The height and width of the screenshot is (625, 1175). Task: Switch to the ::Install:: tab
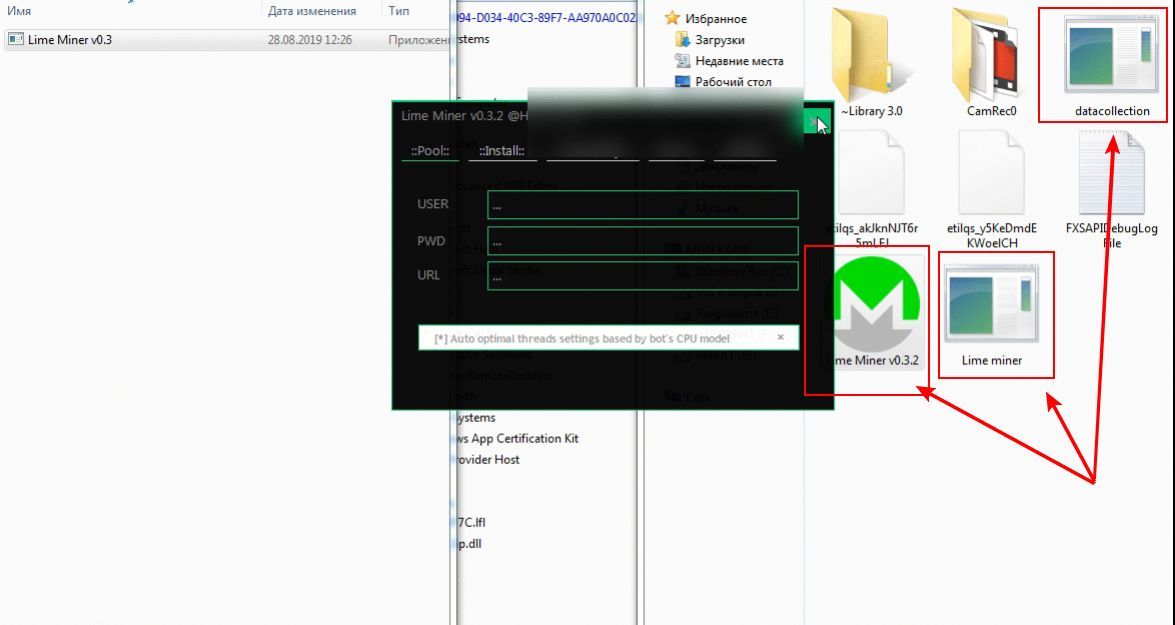(502, 151)
